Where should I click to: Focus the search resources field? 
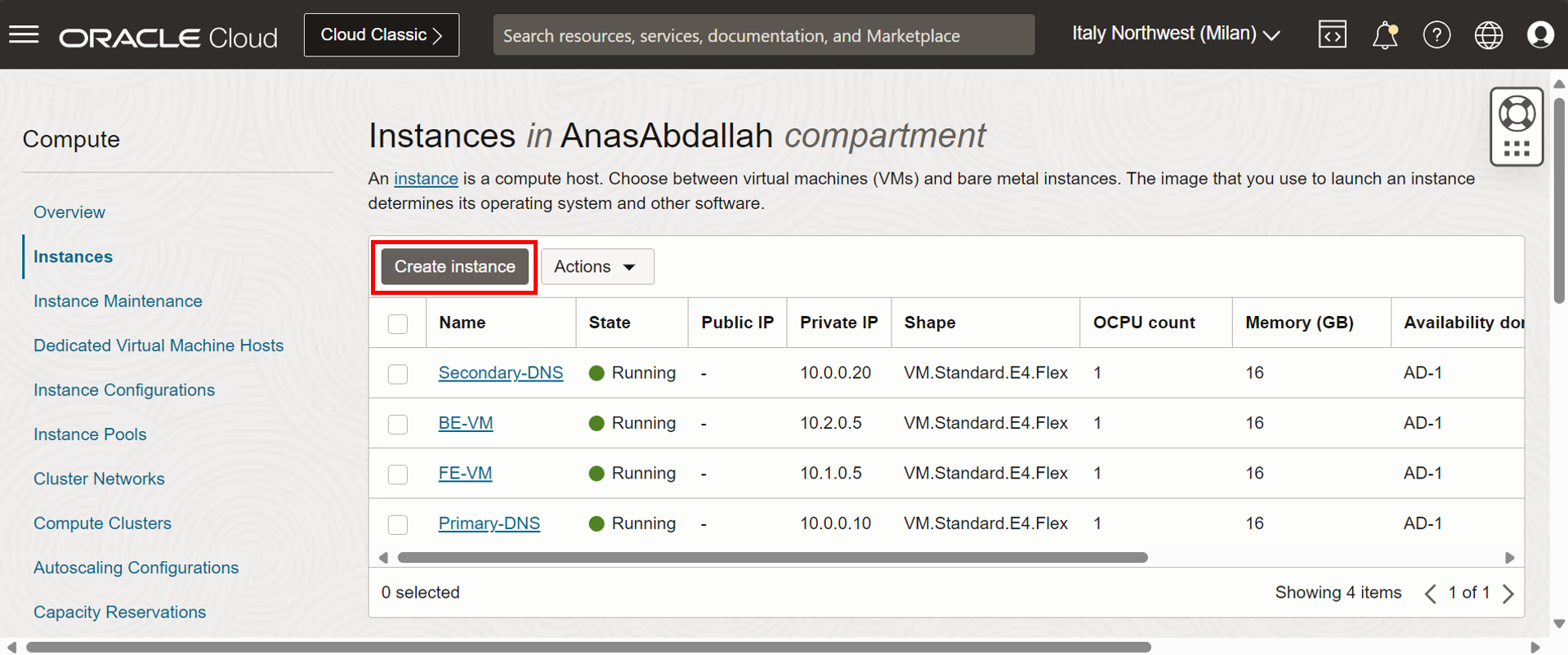pyautogui.click(x=764, y=35)
